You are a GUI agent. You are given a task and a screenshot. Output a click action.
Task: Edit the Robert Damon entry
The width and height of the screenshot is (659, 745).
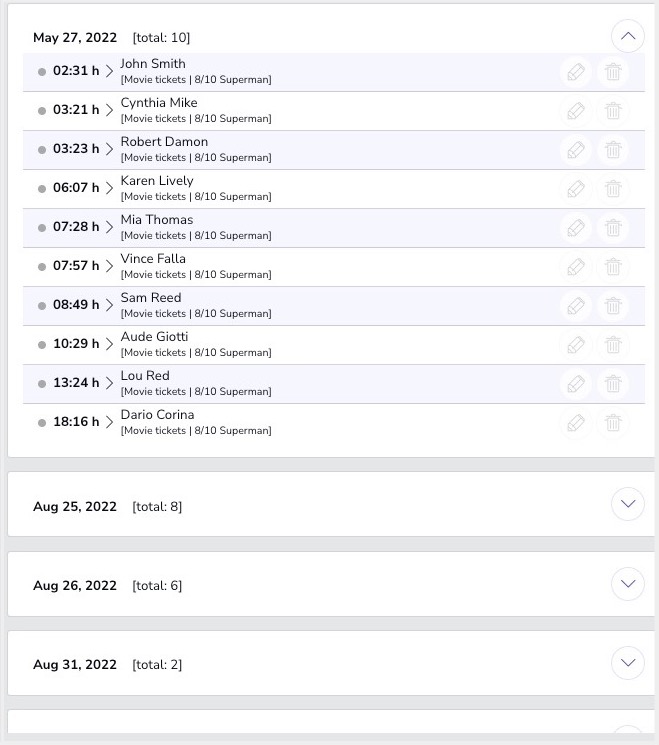click(576, 150)
